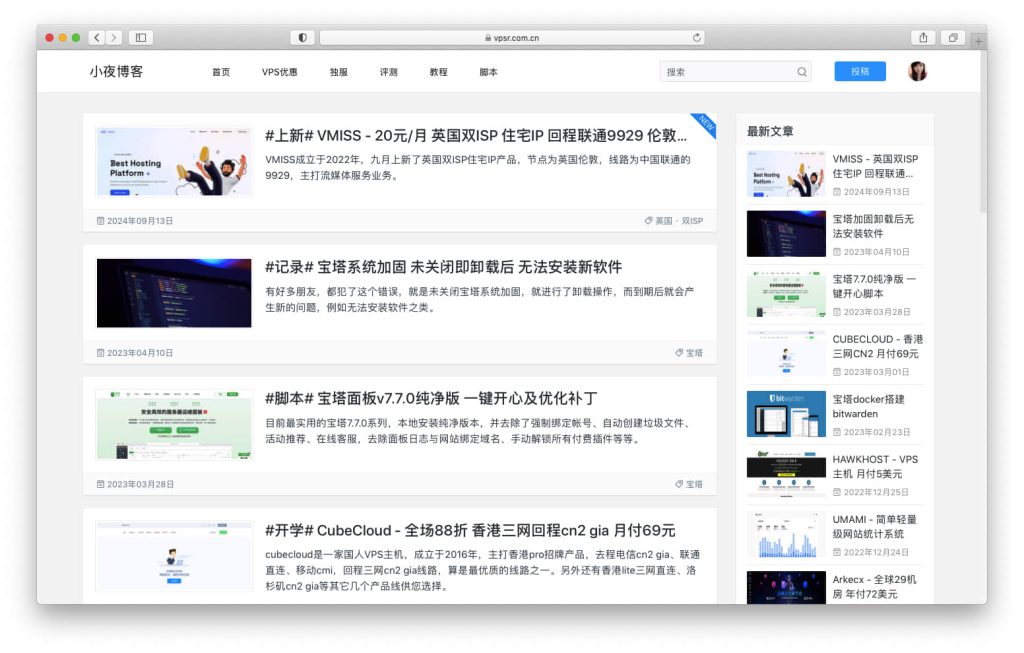Open the VMISS 英国双ISP article title
The width and height of the screenshot is (1024, 653).
pos(476,136)
